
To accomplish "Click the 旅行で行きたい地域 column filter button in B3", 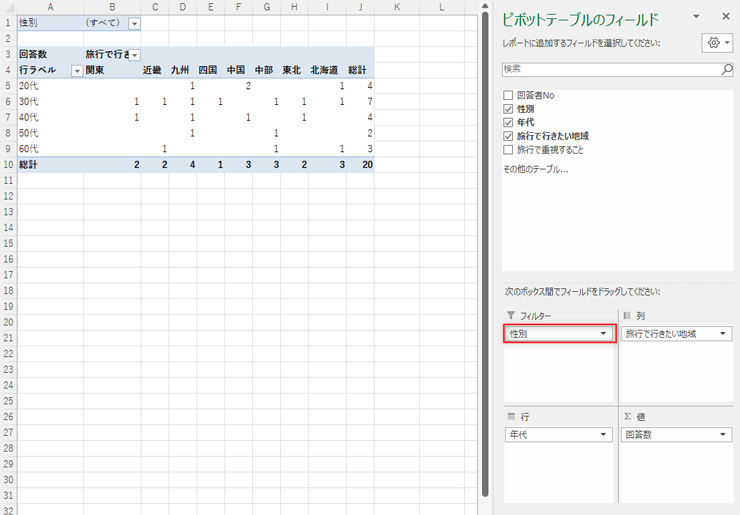I will point(135,55).
